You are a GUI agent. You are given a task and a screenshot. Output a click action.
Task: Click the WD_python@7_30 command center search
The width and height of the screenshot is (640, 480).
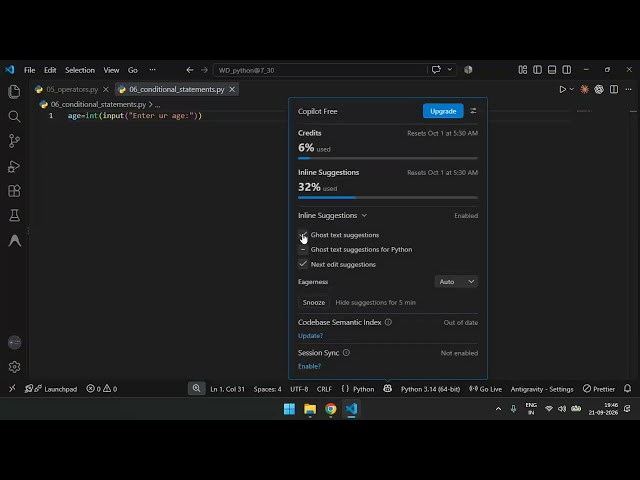[320, 70]
